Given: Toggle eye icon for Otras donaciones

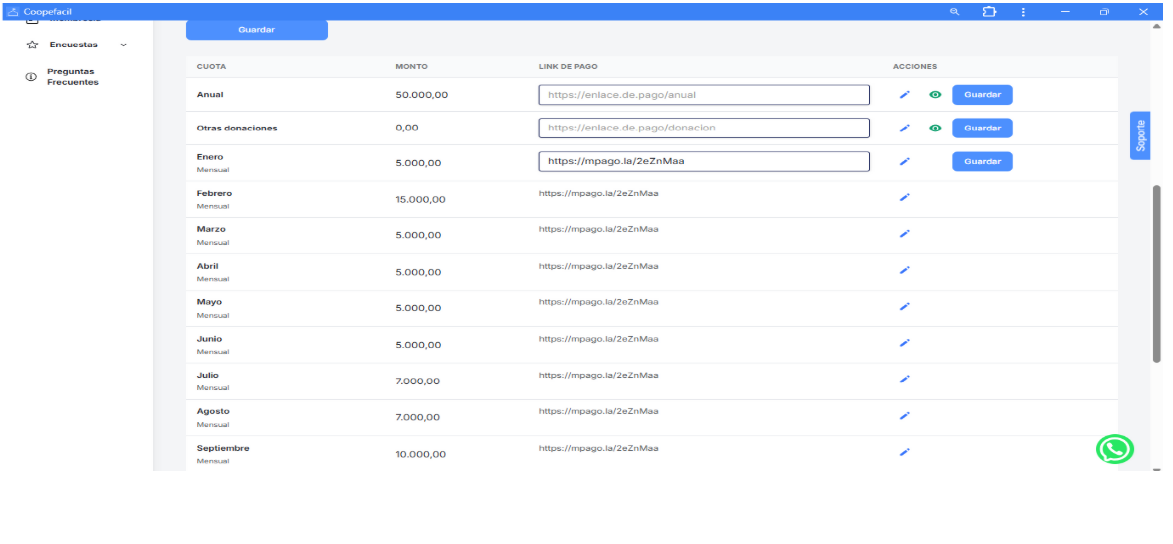Looking at the screenshot, I should 935,128.
